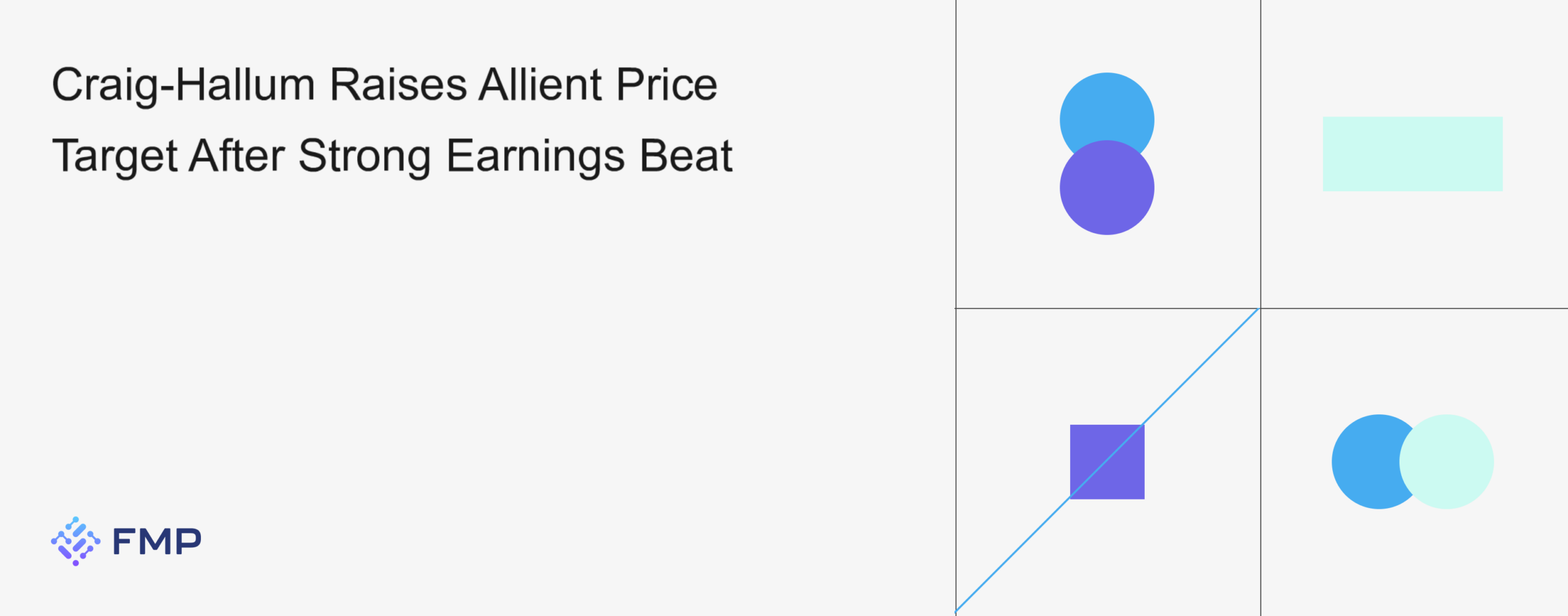The width and height of the screenshot is (1568, 616).
Task: Click the word "Raises" in the headline
Action: [x=398, y=85]
